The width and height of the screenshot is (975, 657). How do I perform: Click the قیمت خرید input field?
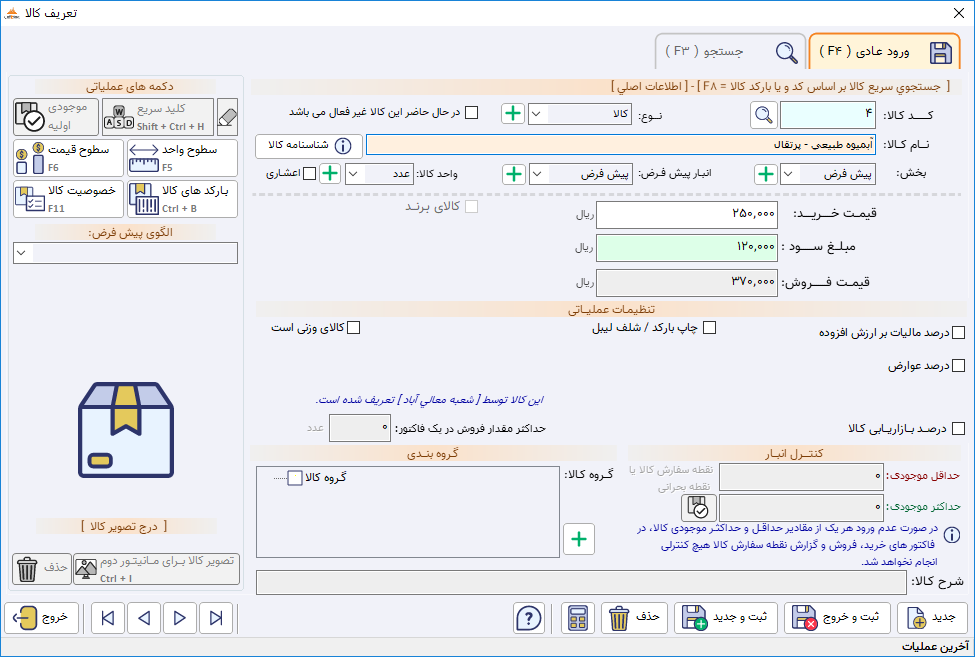pos(686,214)
